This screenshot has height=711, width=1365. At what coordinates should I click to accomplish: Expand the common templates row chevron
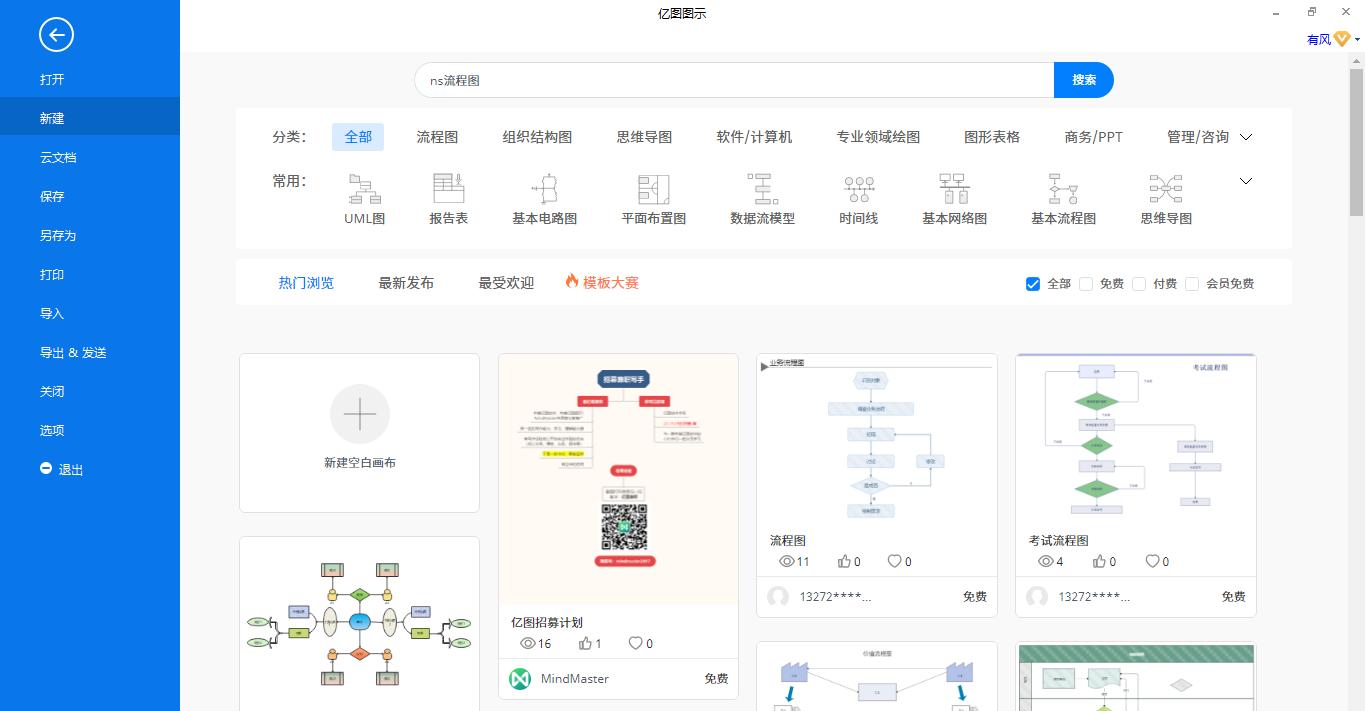(1245, 182)
